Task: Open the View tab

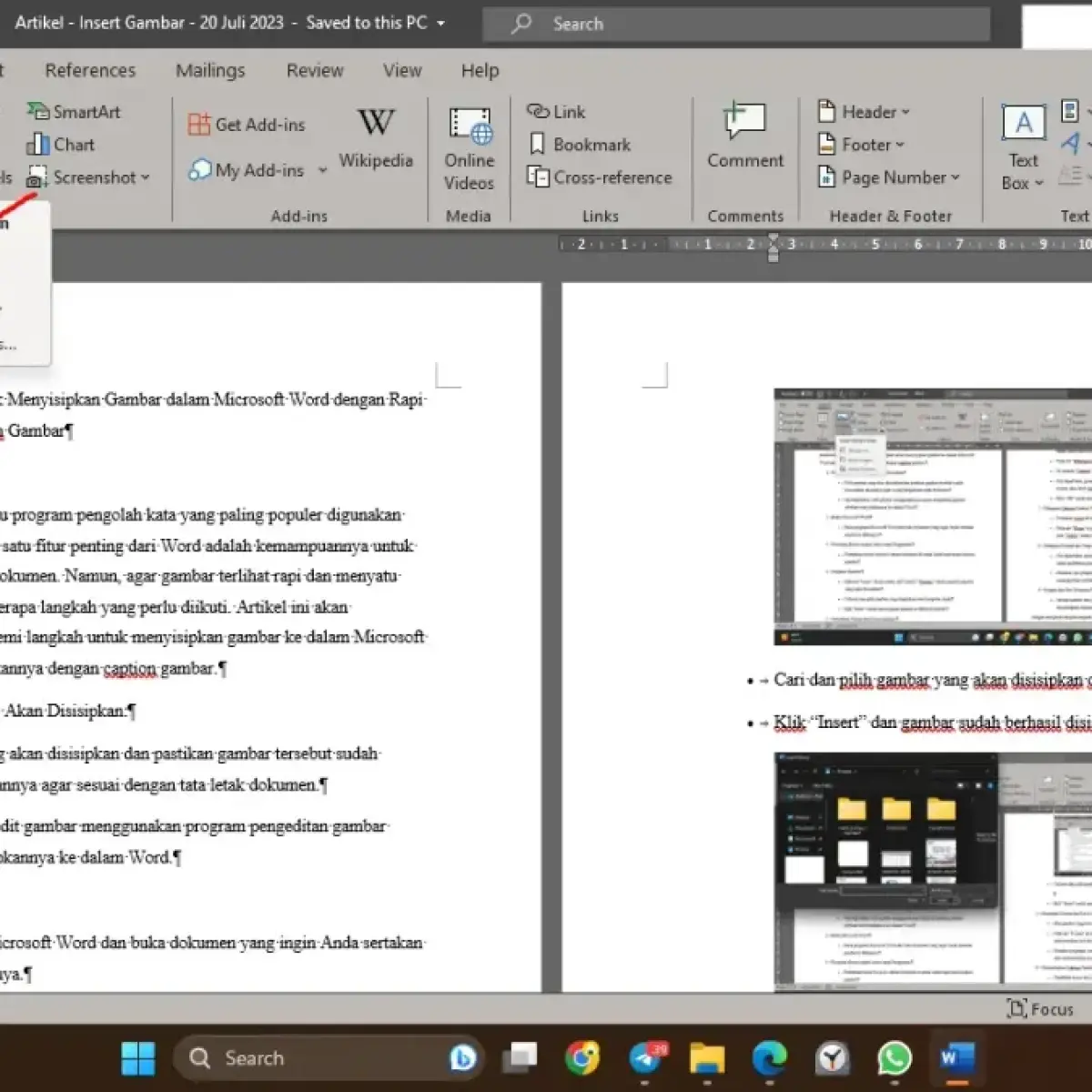Action: click(x=402, y=70)
